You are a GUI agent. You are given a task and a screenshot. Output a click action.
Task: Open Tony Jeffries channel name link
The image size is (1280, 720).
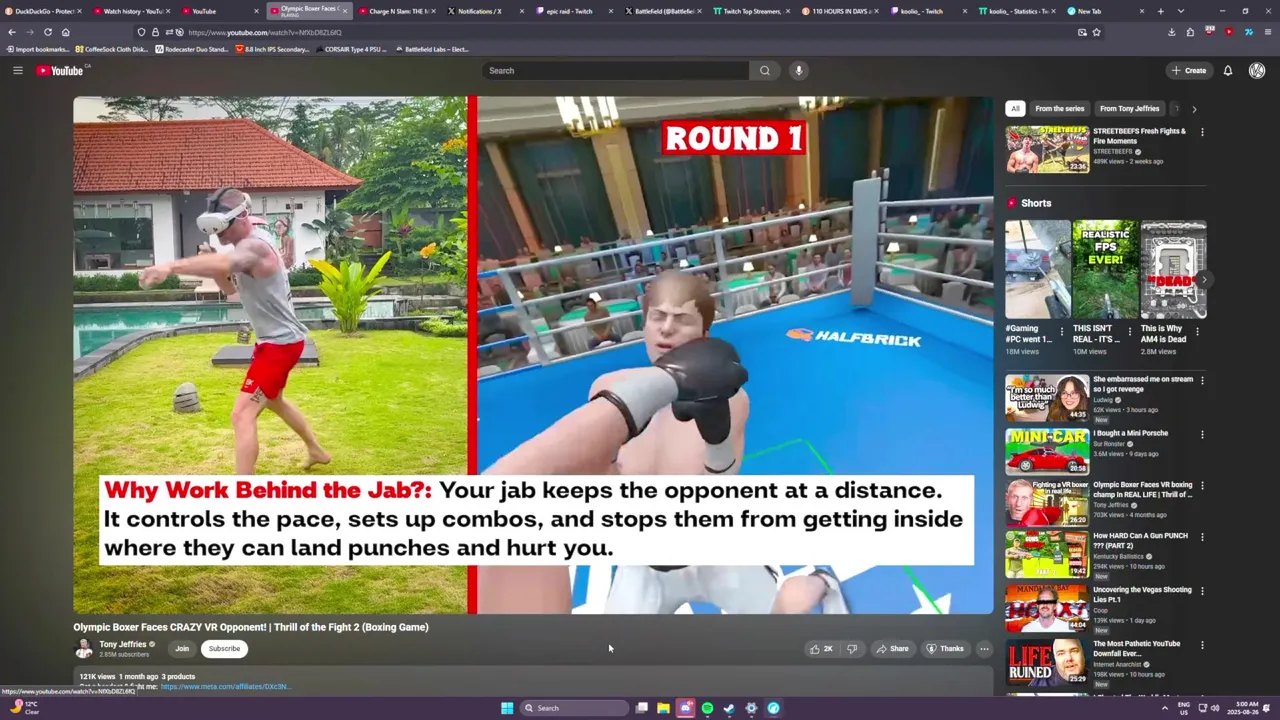pyautogui.click(x=123, y=644)
